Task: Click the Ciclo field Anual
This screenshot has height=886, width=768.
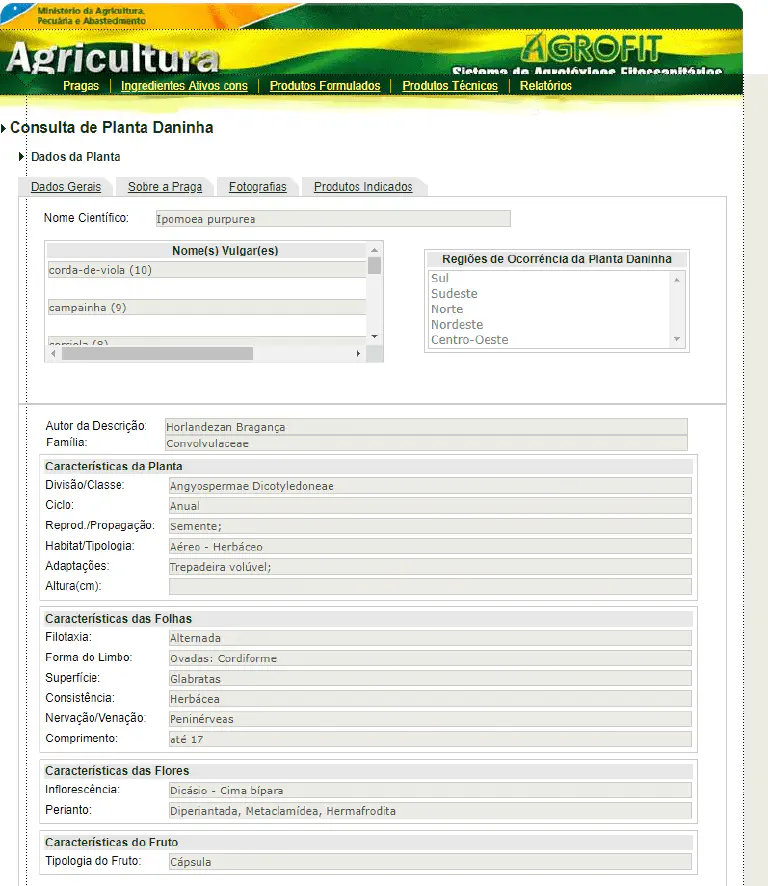Action: tap(430, 506)
